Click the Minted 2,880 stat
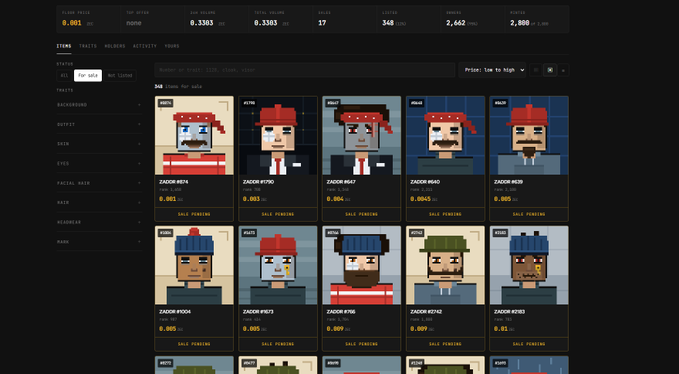 537,19
